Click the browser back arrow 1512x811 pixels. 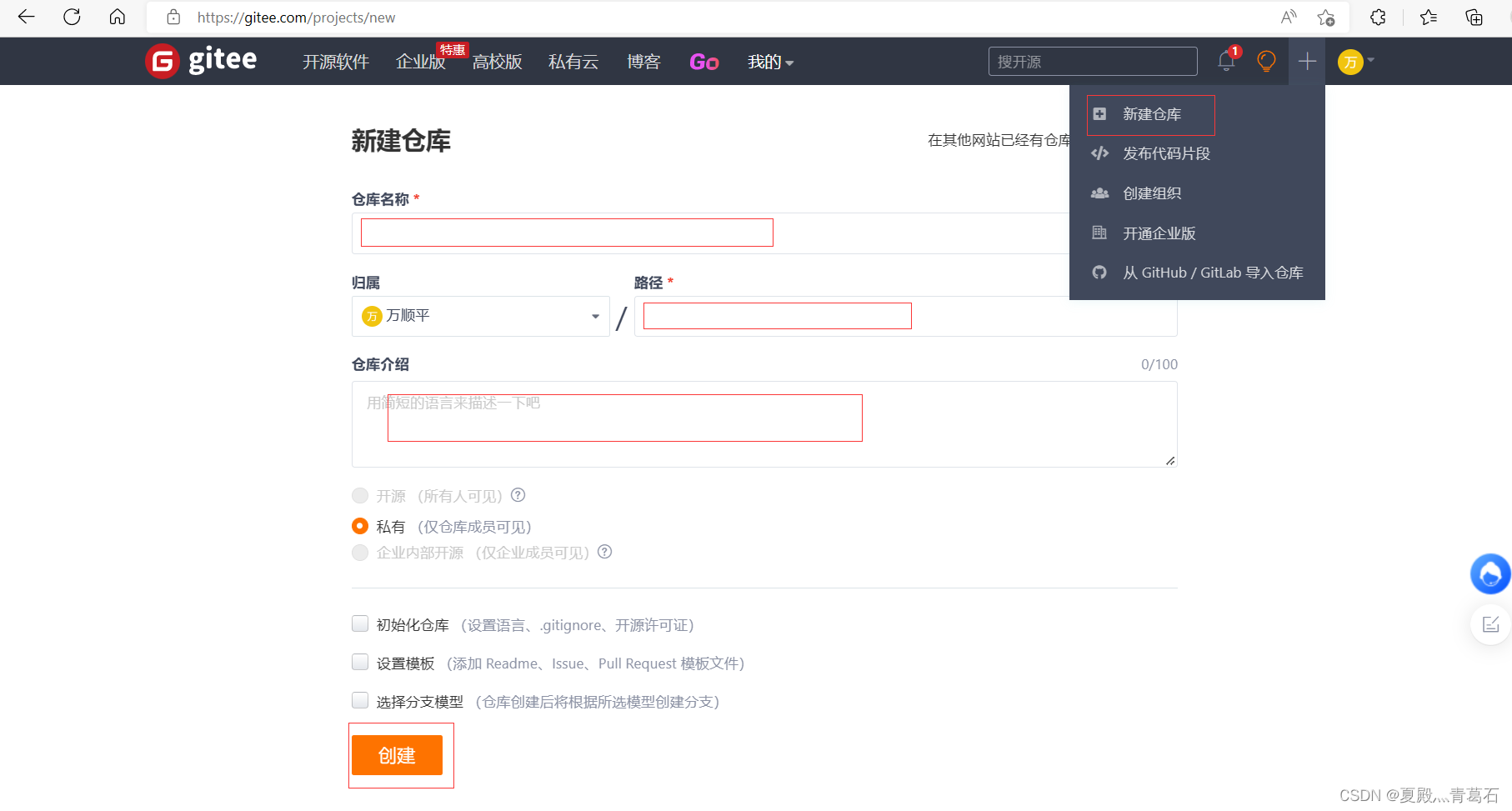click(x=27, y=17)
